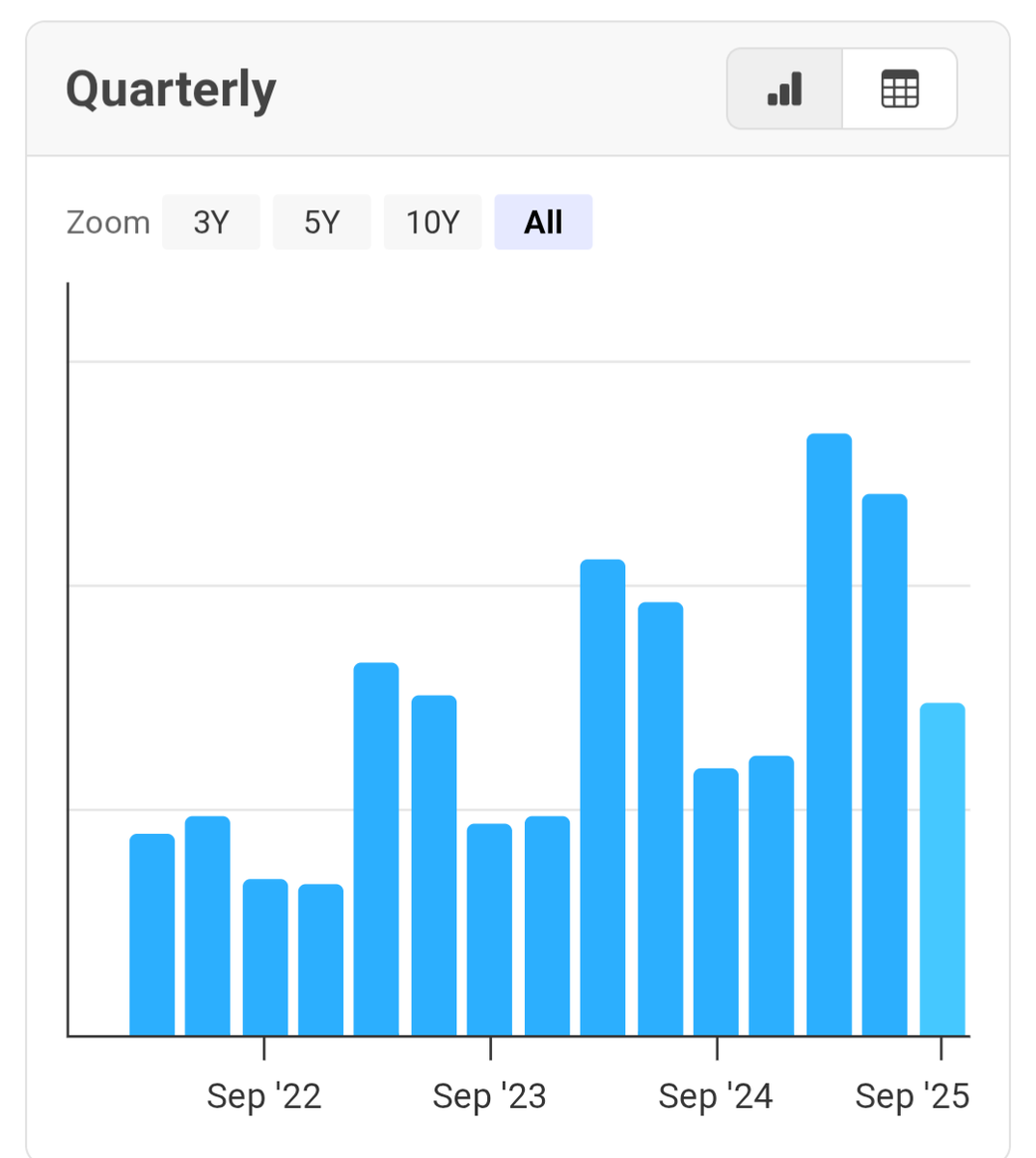Select the lighter-blue Sep '25 bar
The image size is (1036, 1158).
point(942,869)
